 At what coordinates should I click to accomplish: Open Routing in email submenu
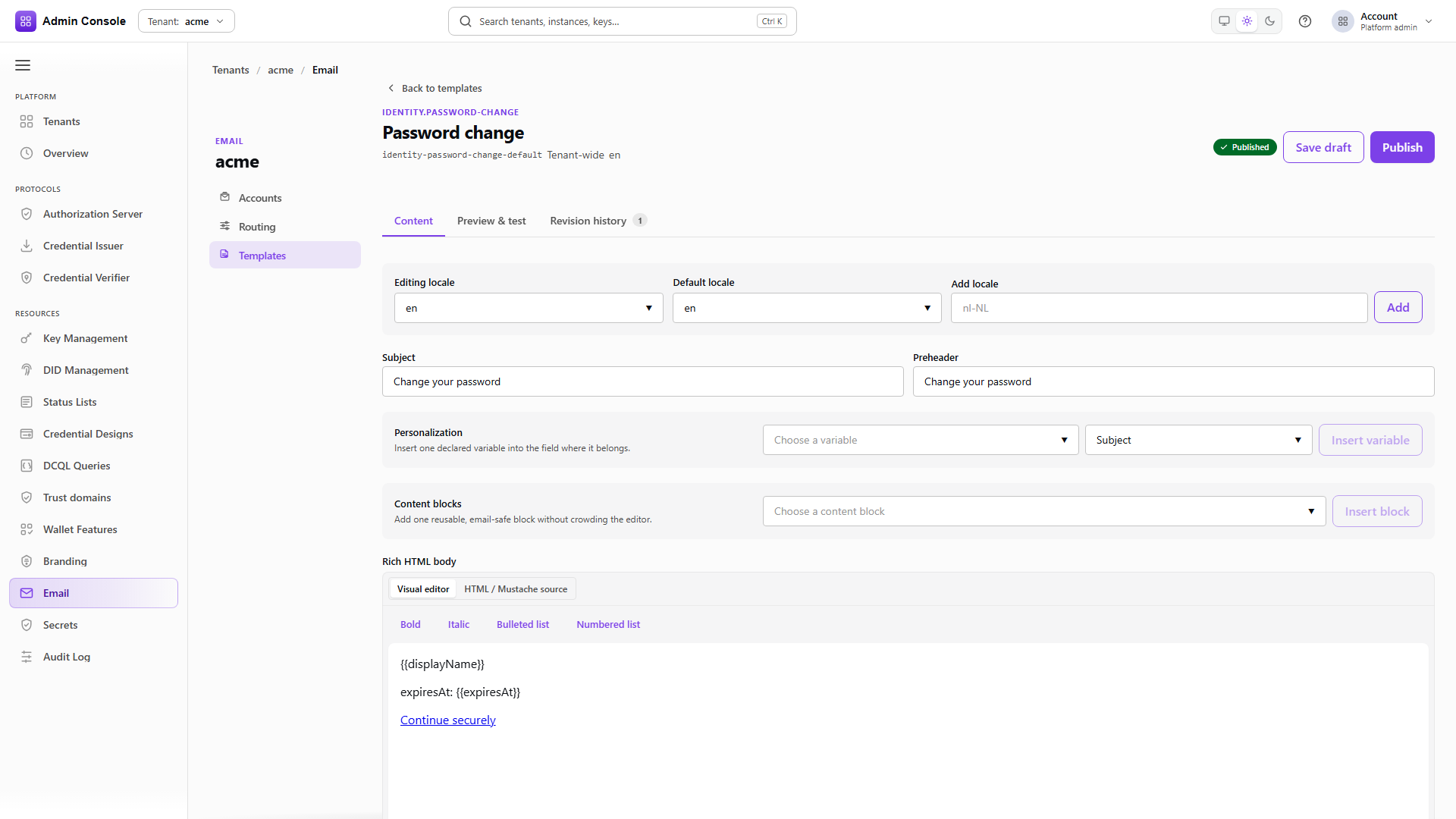285,226
